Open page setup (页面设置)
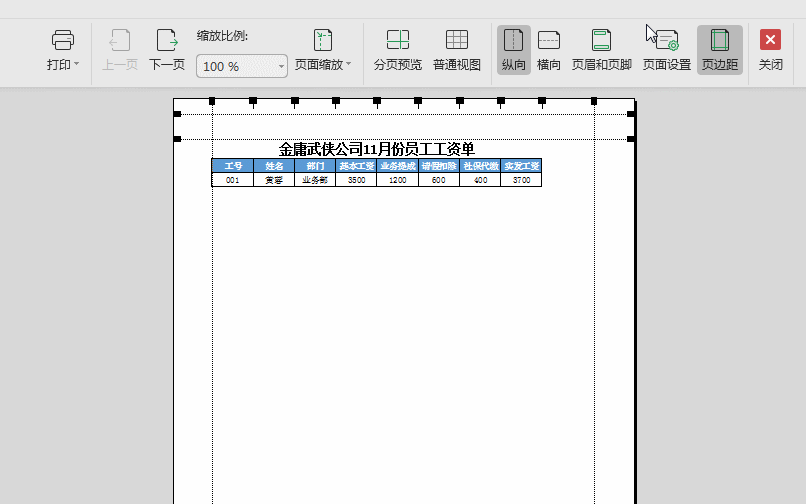The width and height of the screenshot is (806, 504). point(667,50)
